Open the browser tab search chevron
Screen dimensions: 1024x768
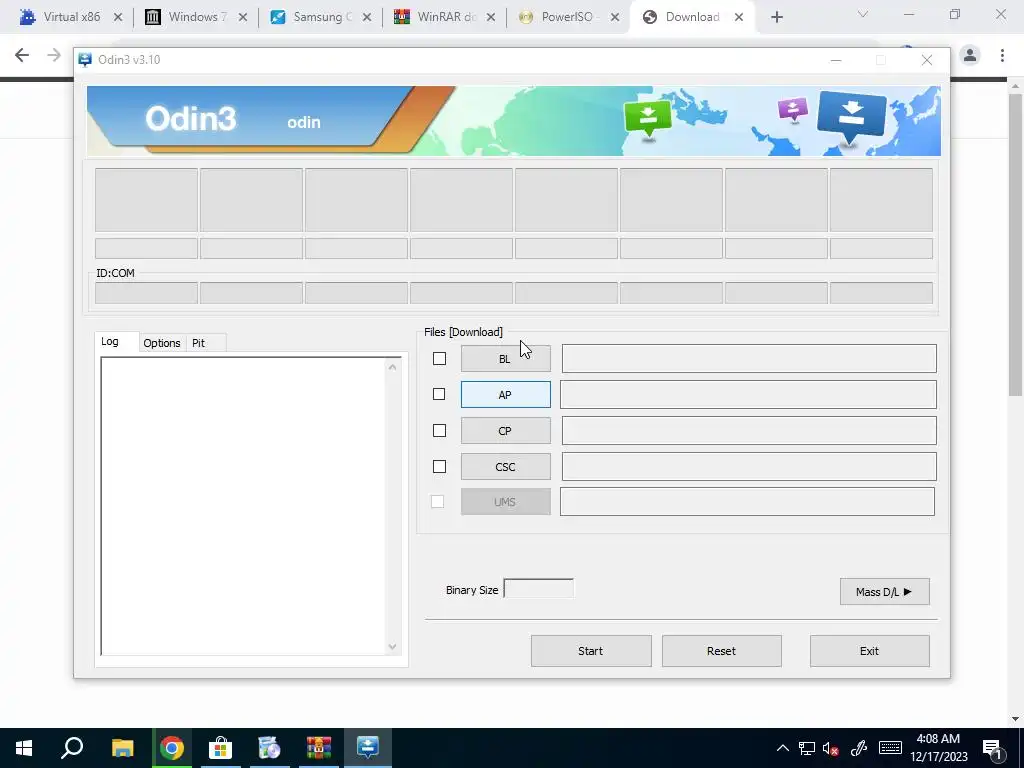[863, 14]
